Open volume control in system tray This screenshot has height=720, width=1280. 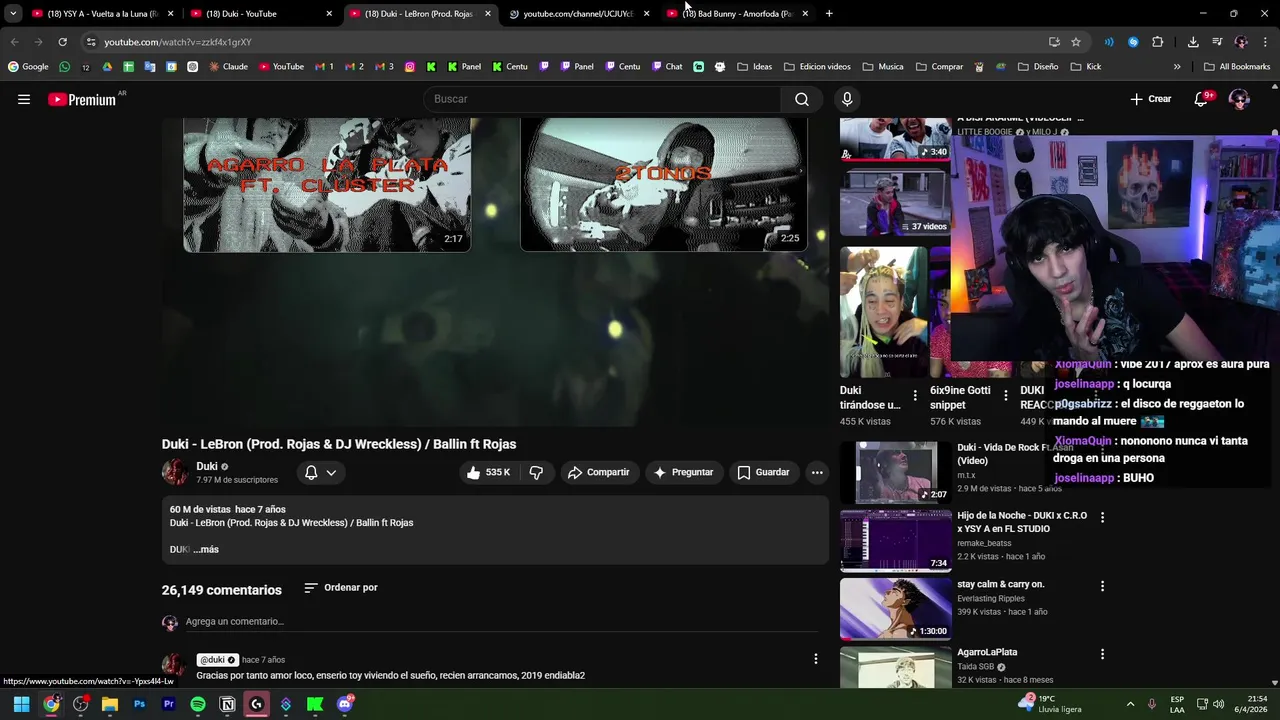coord(1219,704)
